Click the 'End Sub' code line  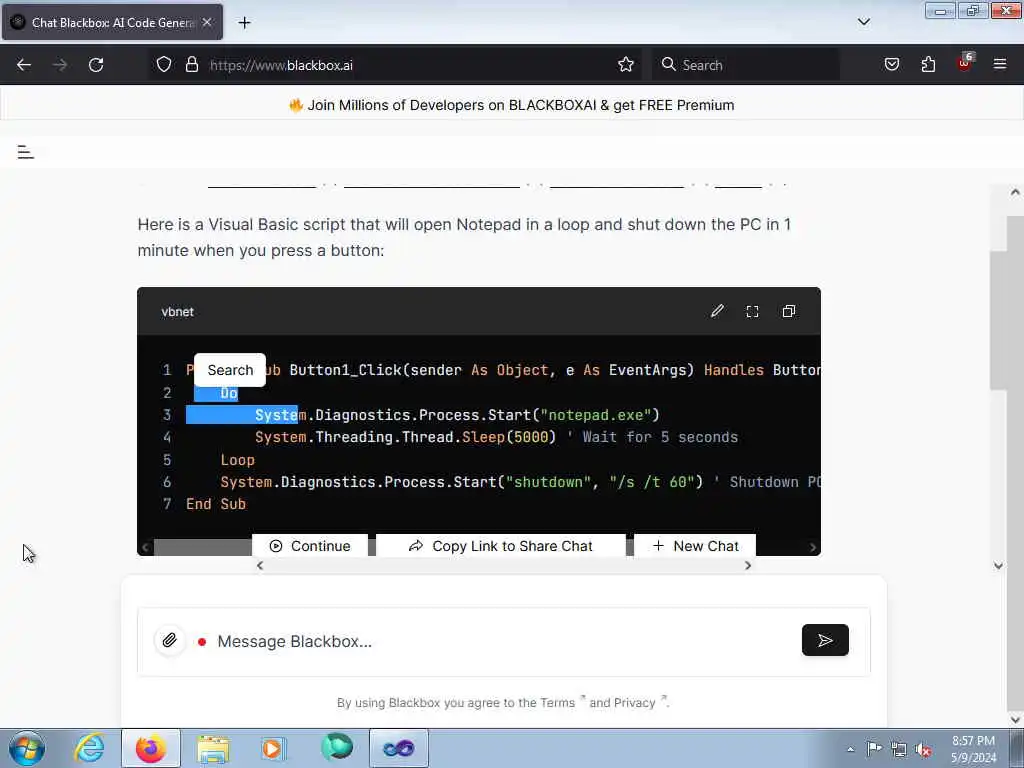coord(216,504)
